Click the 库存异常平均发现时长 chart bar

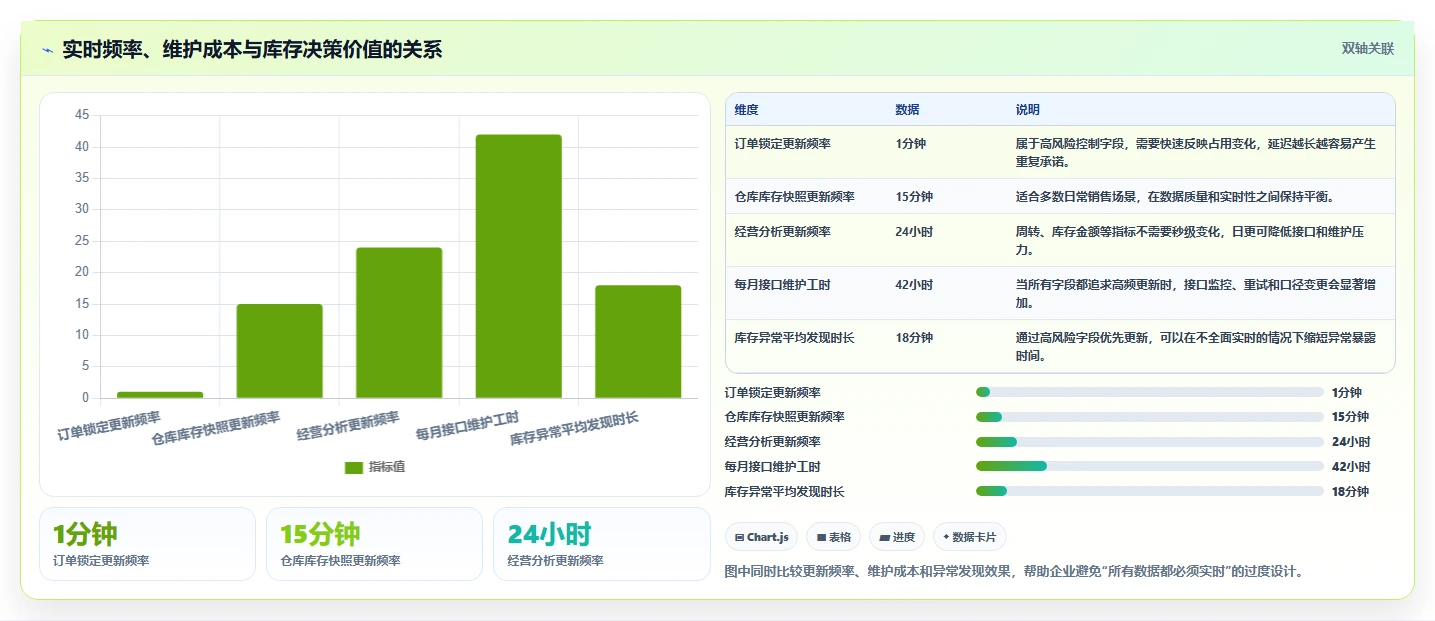(x=638, y=342)
